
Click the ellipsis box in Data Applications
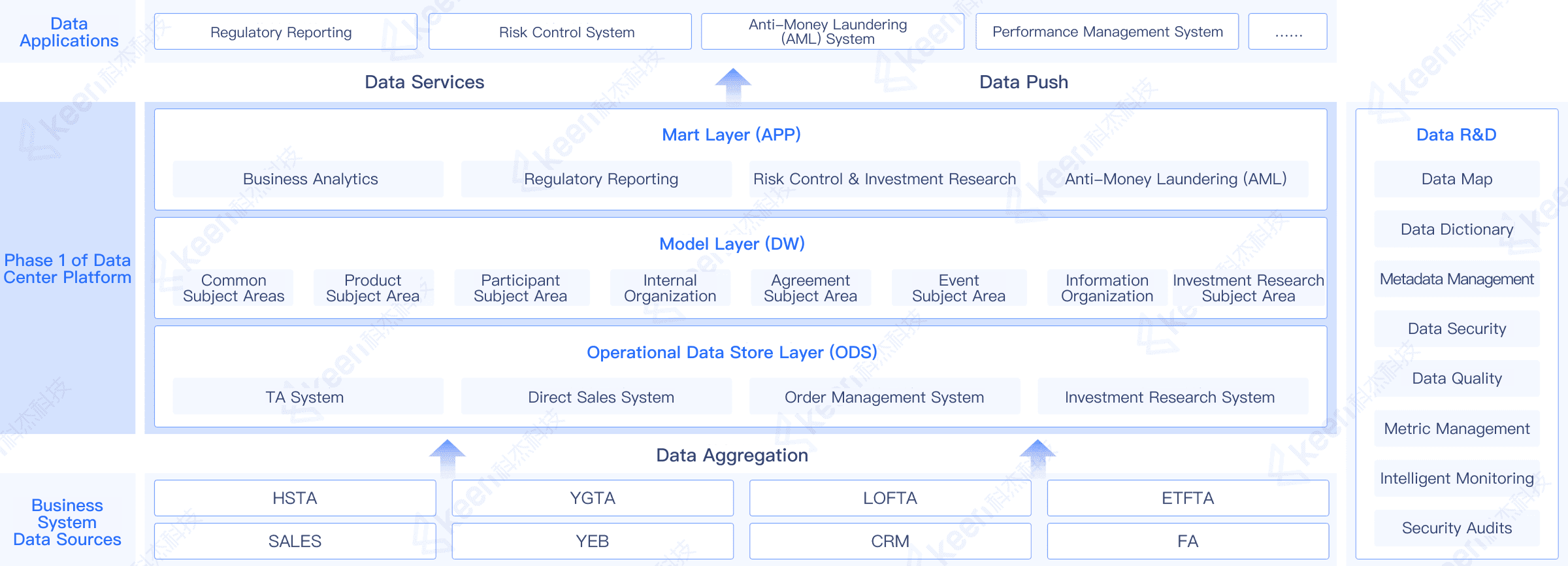point(1287,32)
